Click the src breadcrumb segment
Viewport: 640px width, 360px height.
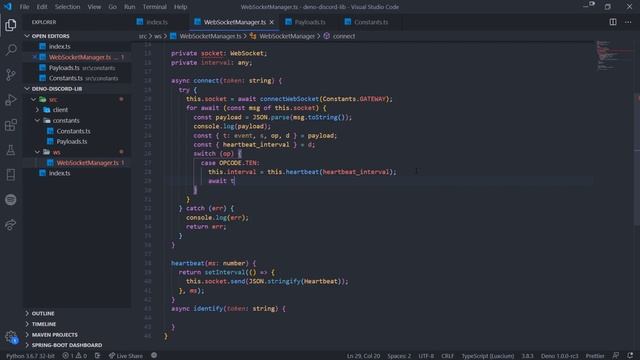[142, 36]
